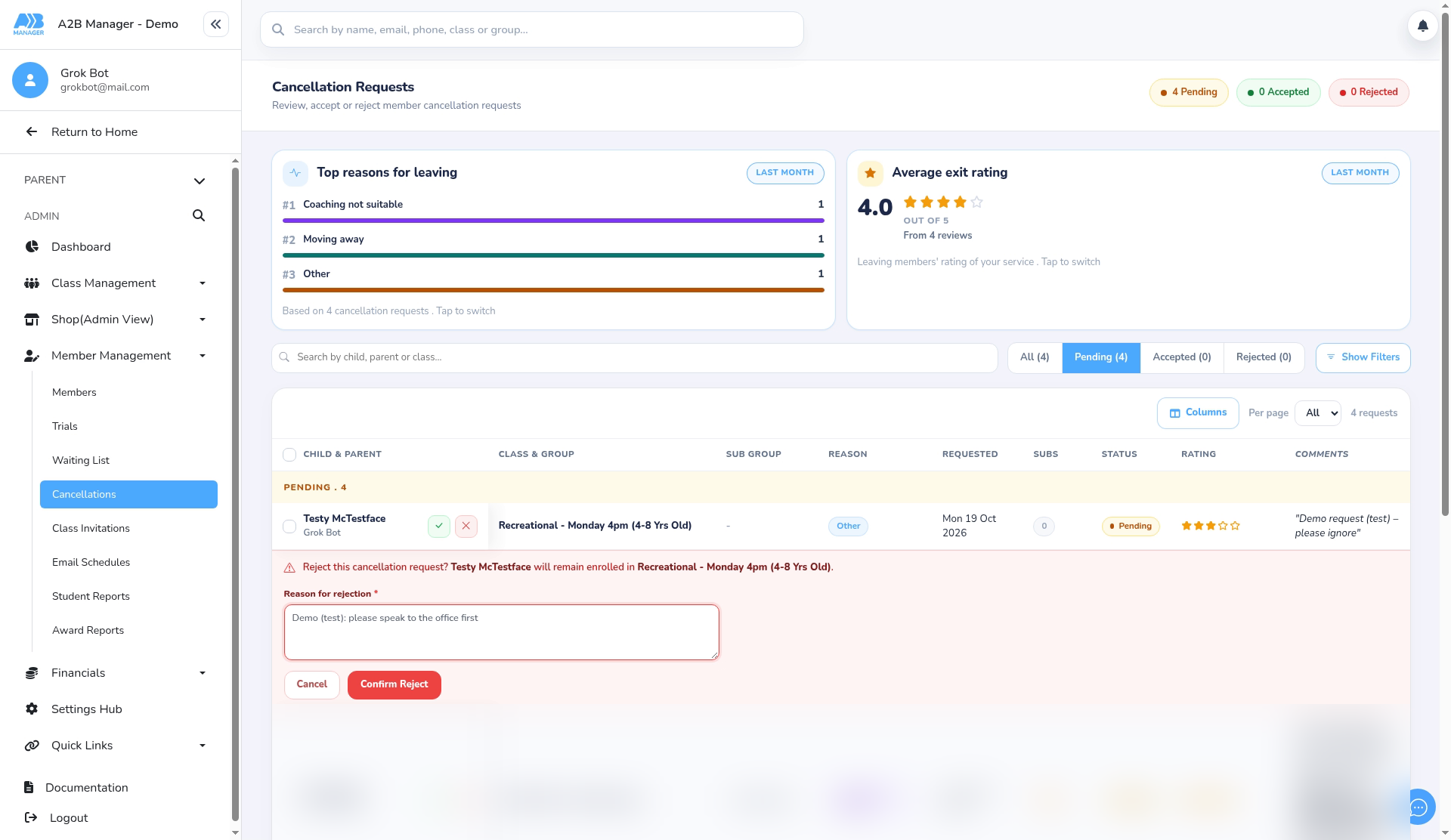The width and height of the screenshot is (1451, 840).
Task: Collapse the sidebar with double-chevron icon
Action: [216, 24]
